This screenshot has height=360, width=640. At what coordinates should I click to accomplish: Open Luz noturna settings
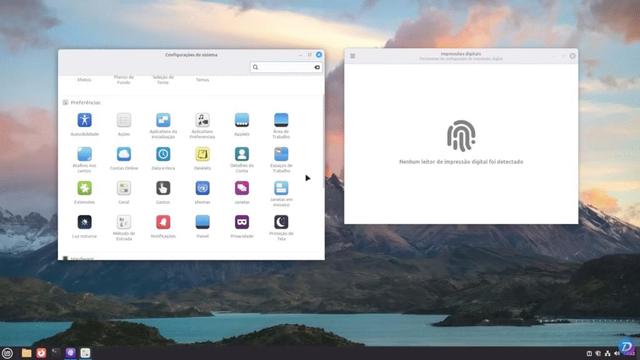[x=84, y=227]
